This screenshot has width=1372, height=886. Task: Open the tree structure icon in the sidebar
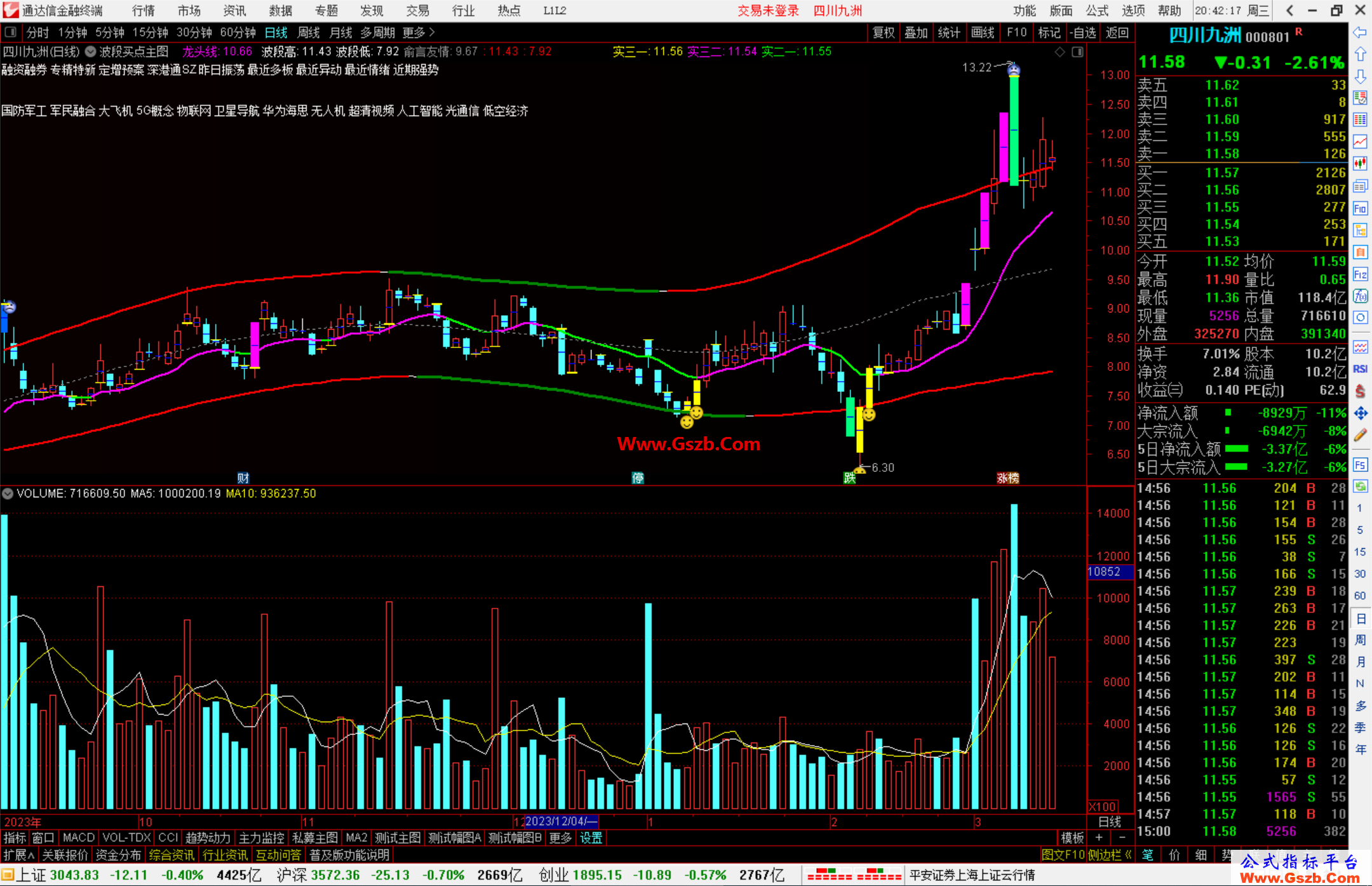coord(1360,230)
